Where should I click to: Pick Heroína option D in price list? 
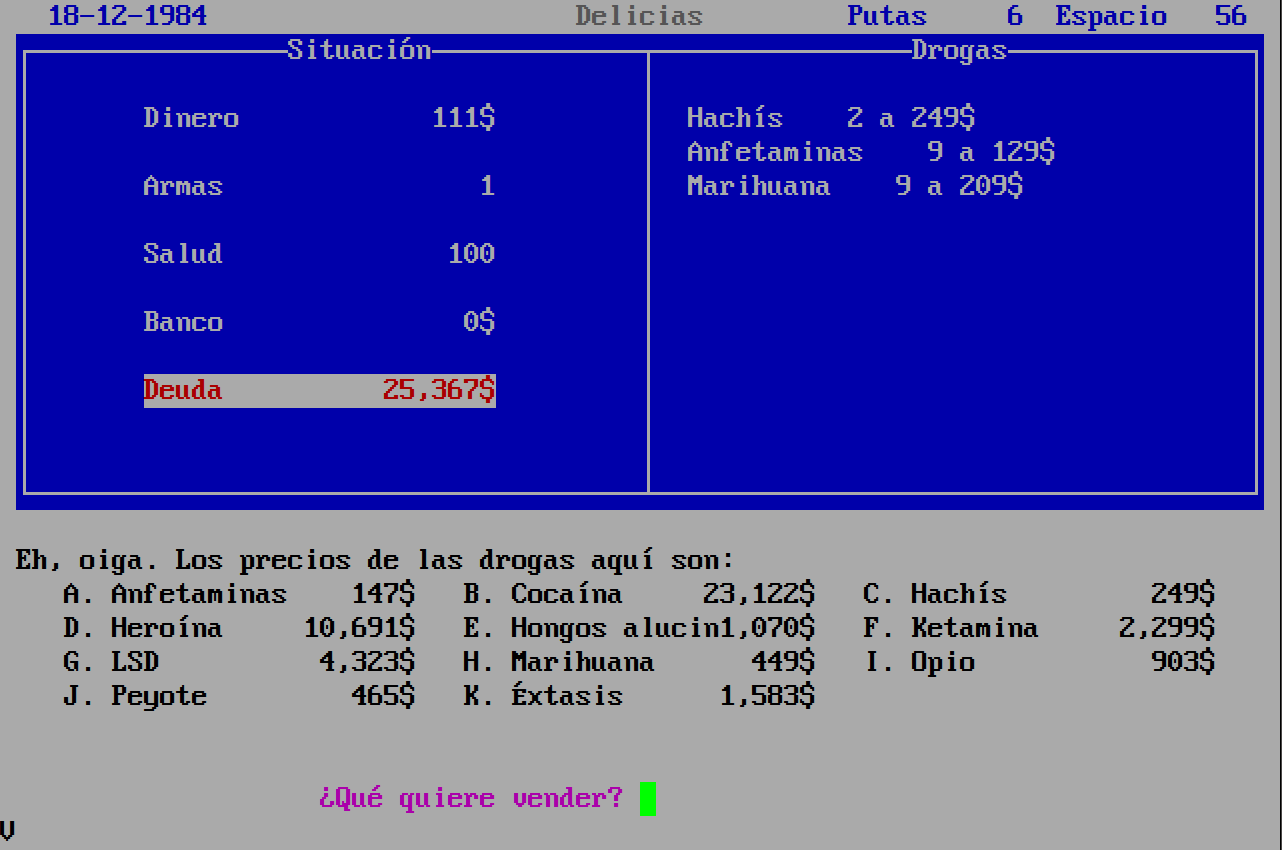166,628
